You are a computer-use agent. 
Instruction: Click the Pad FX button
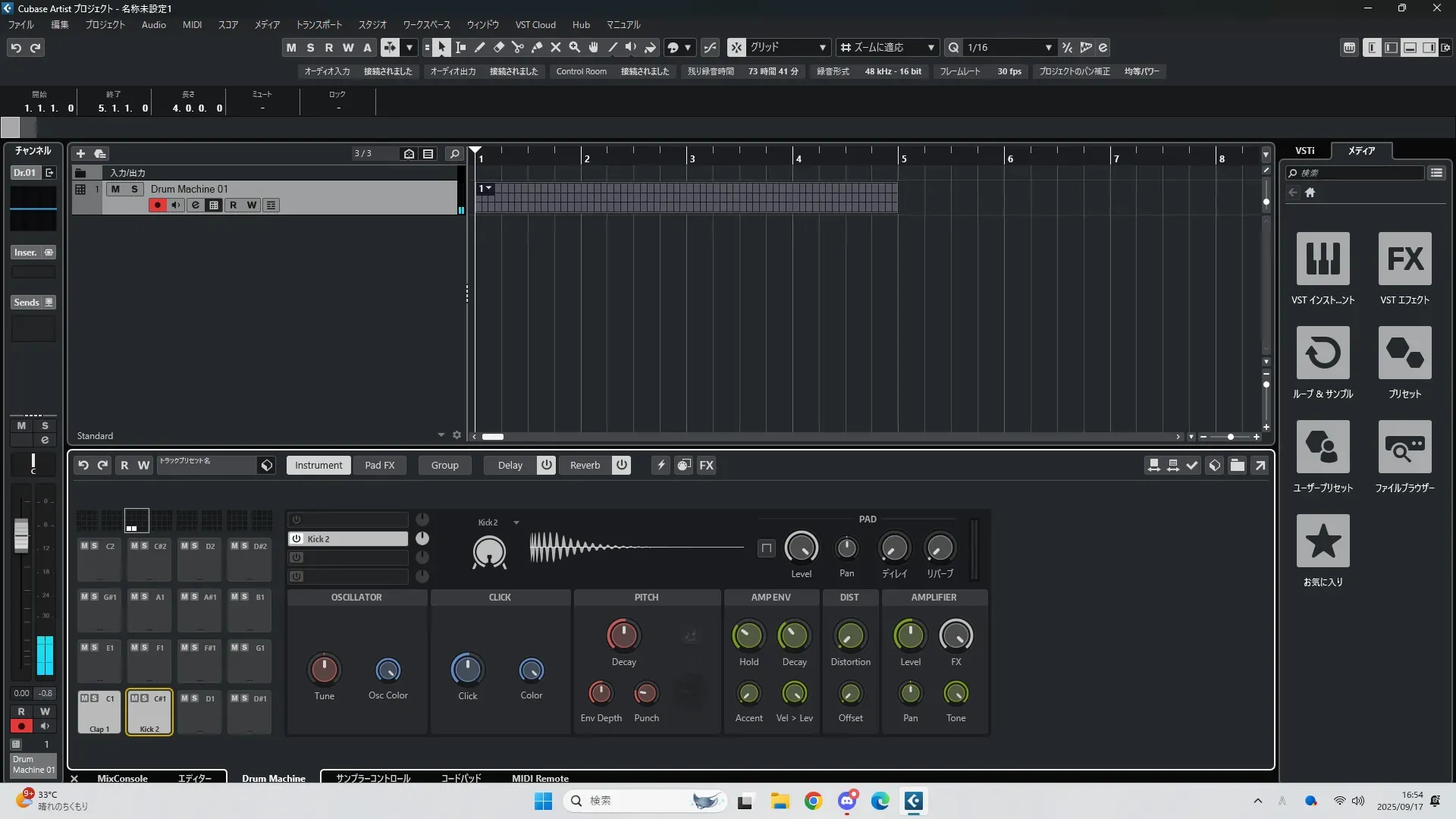(379, 465)
